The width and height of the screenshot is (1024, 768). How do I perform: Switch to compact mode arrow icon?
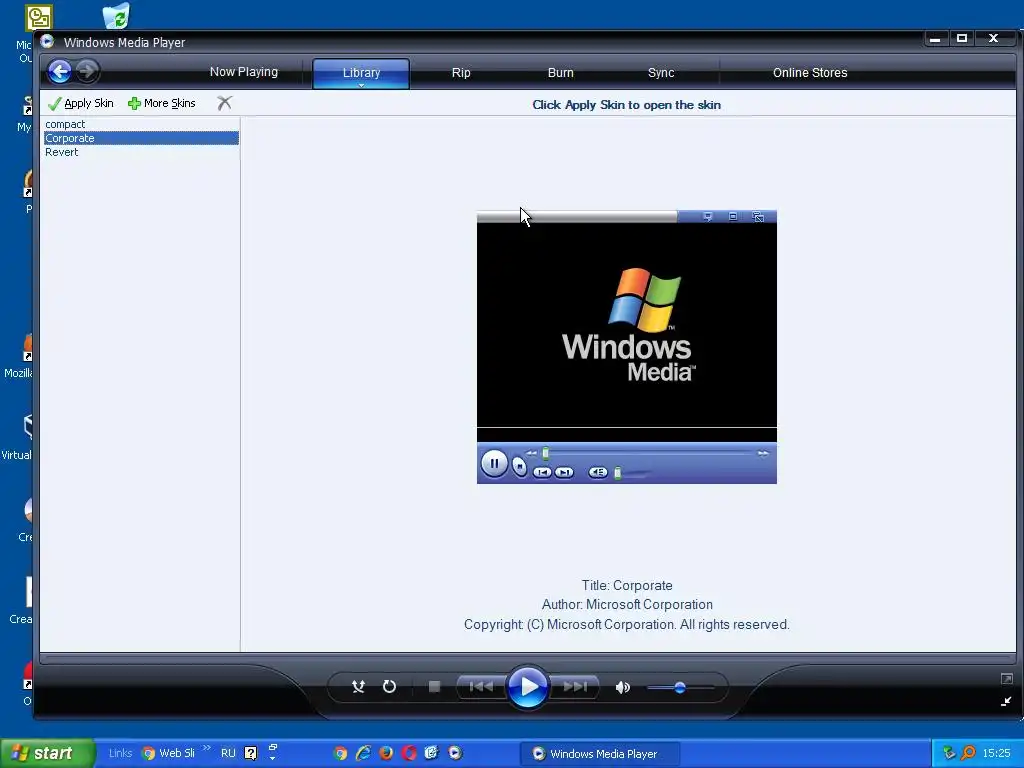click(1006, 701)
